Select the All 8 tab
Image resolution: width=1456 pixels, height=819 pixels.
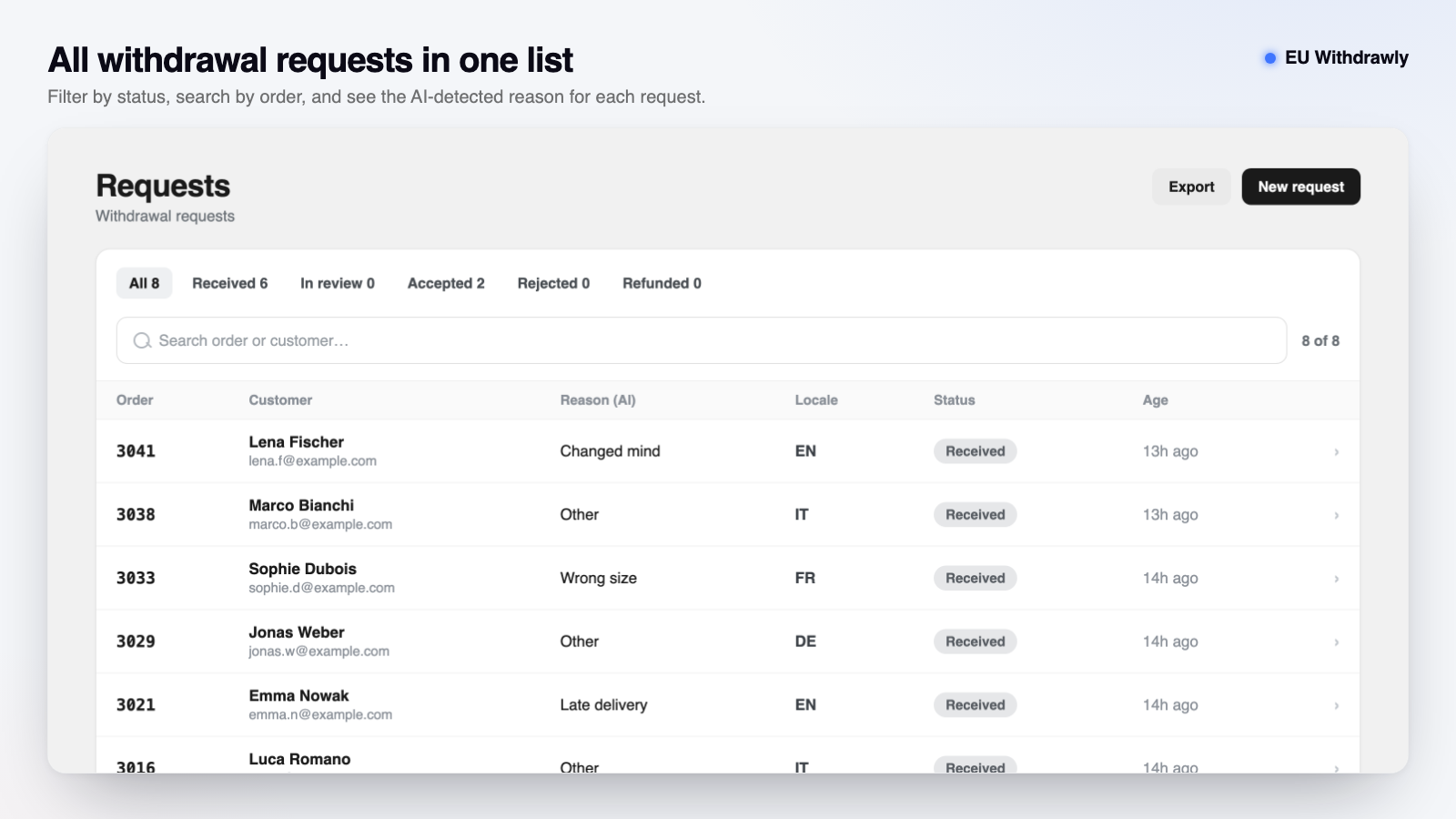click(144, 283)
